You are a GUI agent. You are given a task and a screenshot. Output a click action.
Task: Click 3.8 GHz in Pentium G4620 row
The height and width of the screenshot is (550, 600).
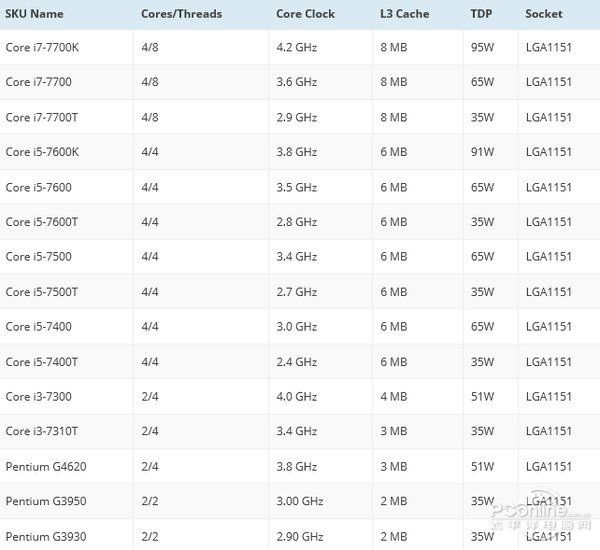[297, 467]
